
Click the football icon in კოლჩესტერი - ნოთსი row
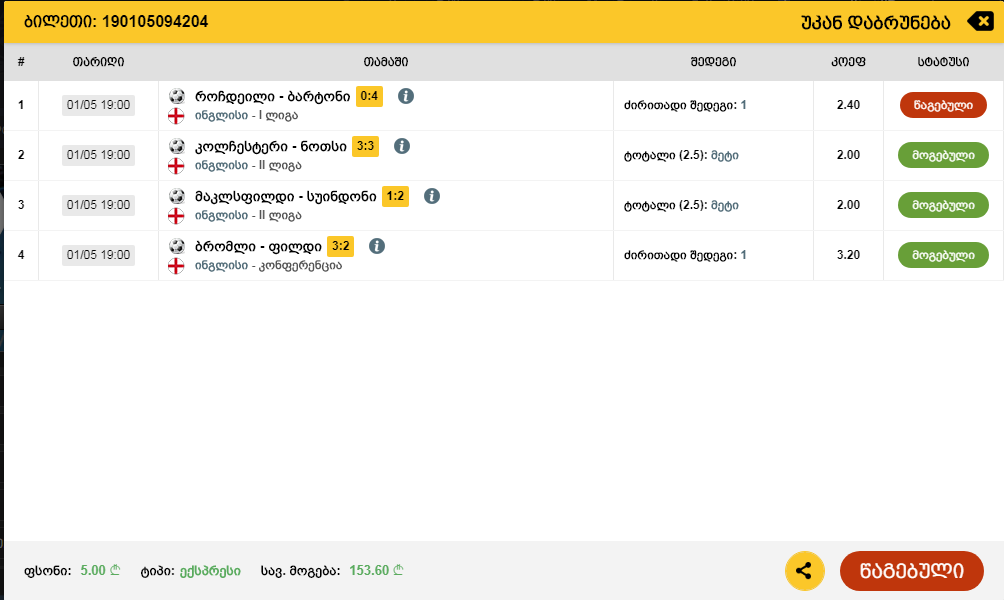[x=177, y=146]
